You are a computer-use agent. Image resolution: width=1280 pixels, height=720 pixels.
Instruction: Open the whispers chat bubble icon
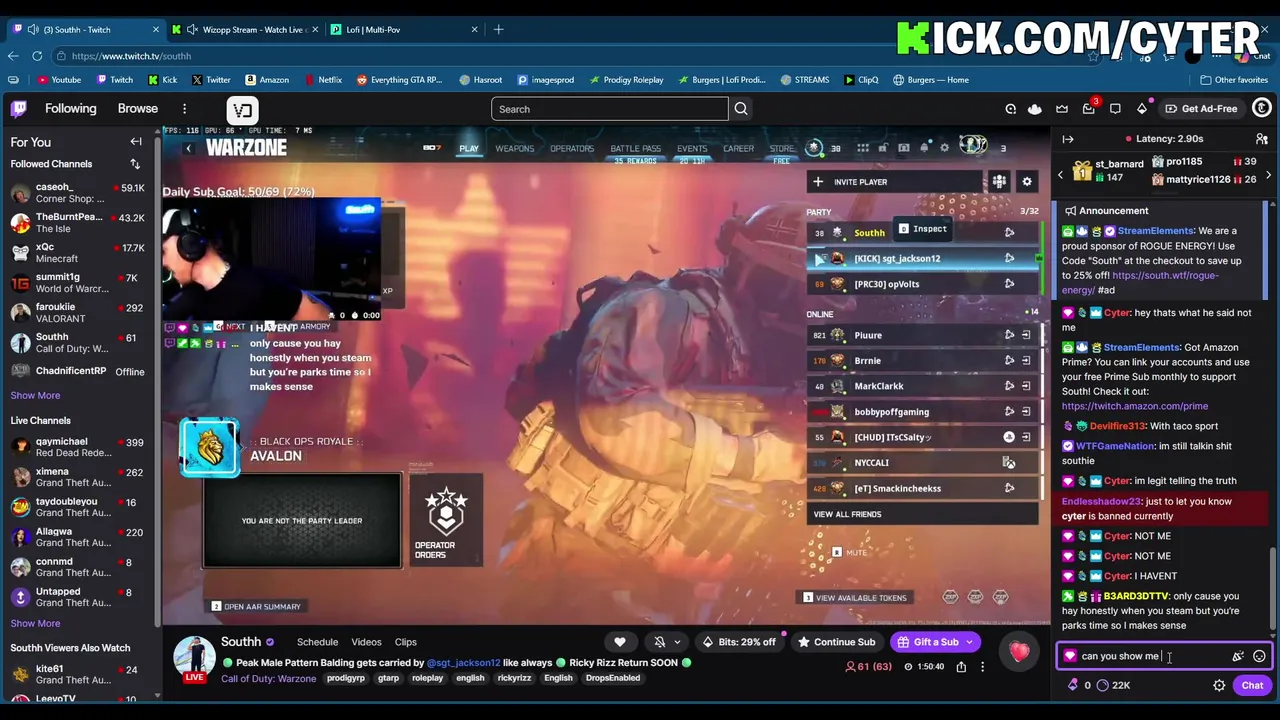point(1115,108)
